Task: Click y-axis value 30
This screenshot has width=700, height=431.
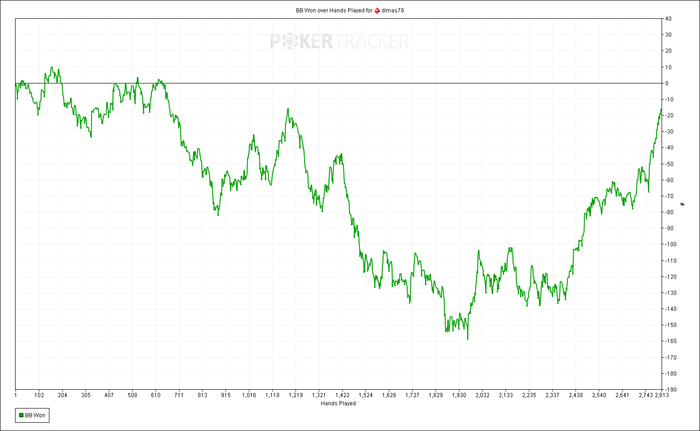Action: (x=668, y=35)
